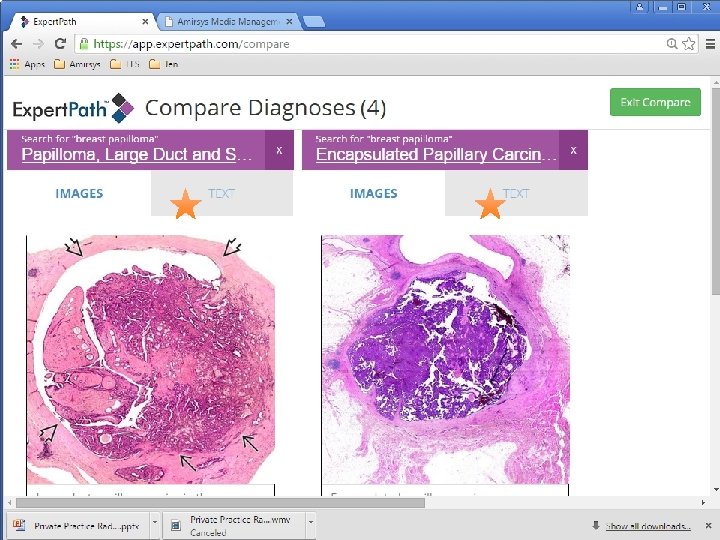Open the pink papilloma histology image
Viewport: 720px width, 540px height.
(151, 360)
